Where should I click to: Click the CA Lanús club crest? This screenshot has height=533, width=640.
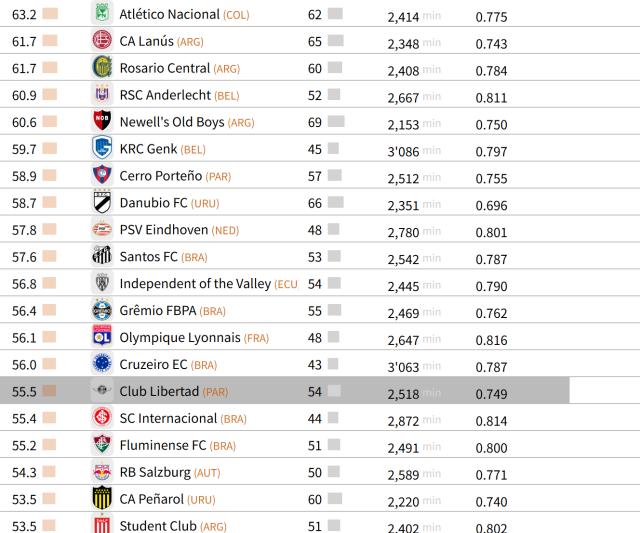[101, 41]
